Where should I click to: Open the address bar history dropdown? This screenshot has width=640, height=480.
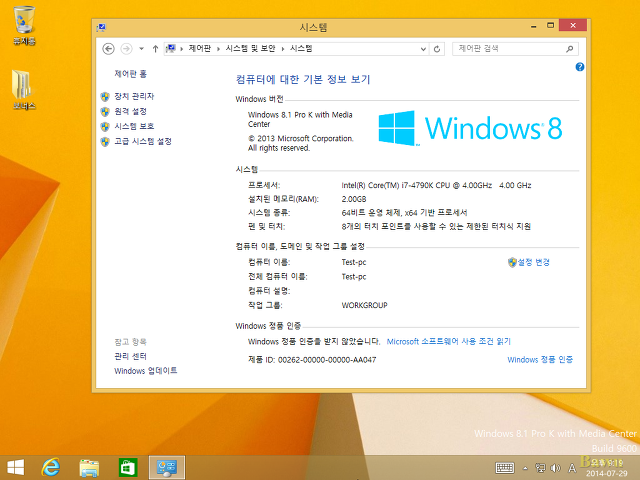pyautogui.click(x=423, y=49)
